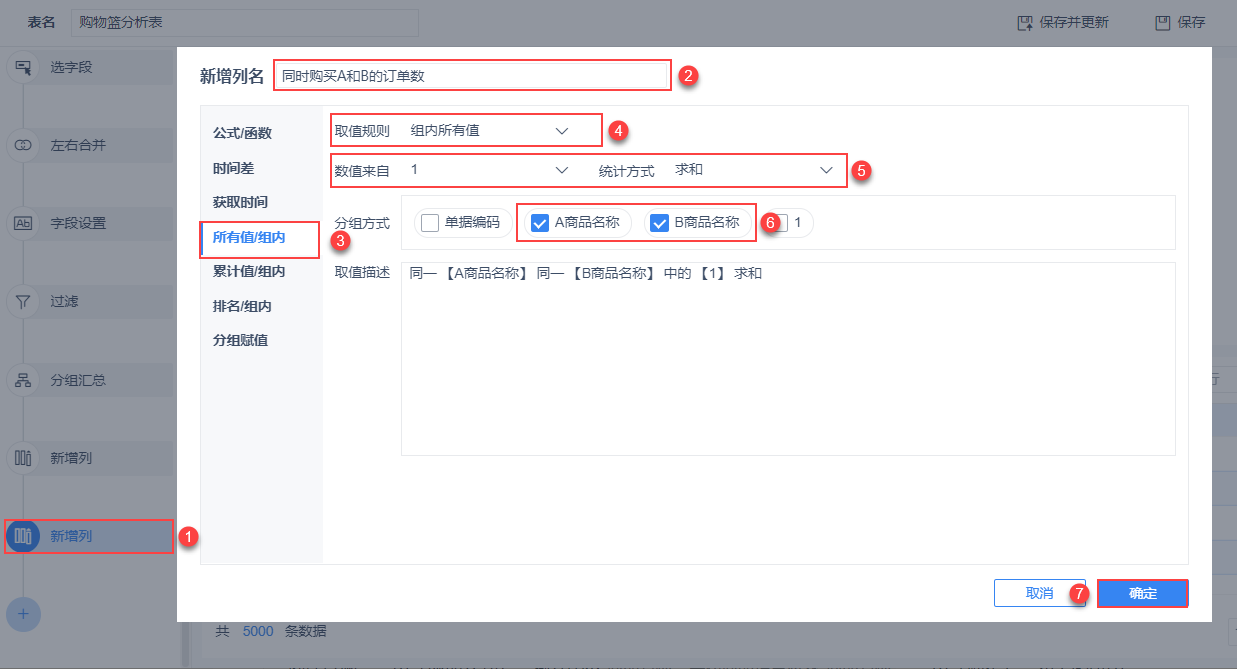Select the 公式/函数 tab

point(242,133)
